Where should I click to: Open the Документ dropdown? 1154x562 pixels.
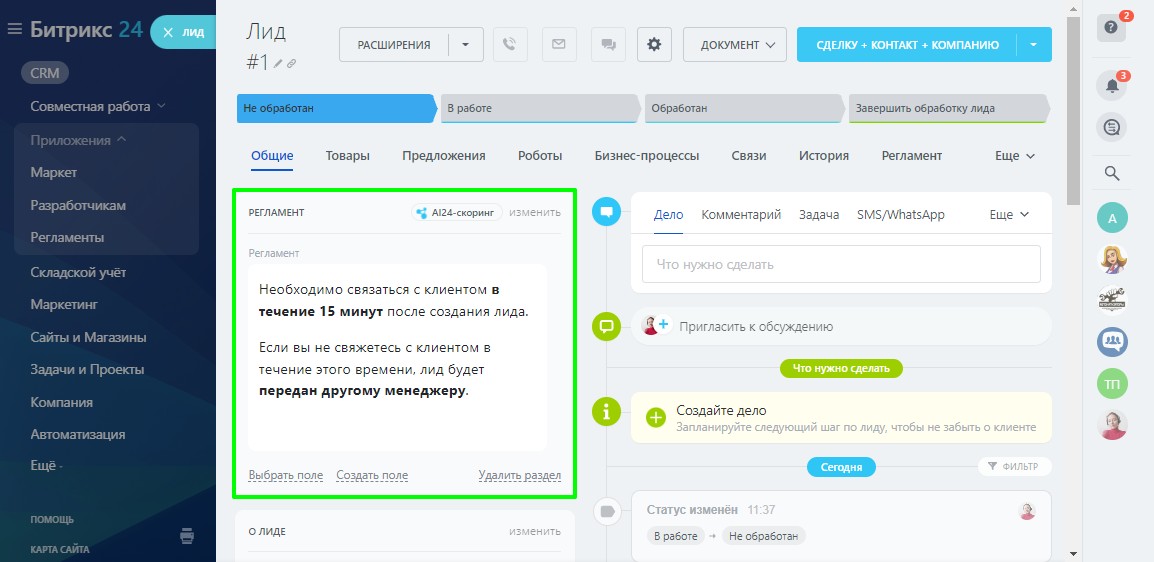734,44
